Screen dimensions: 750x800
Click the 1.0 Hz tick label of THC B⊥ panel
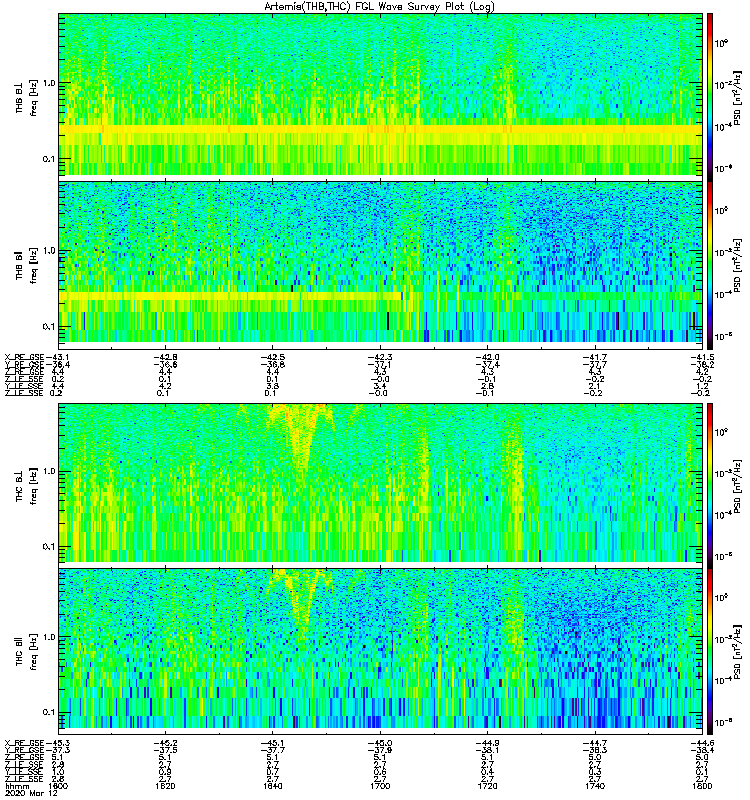click(49, 471)
